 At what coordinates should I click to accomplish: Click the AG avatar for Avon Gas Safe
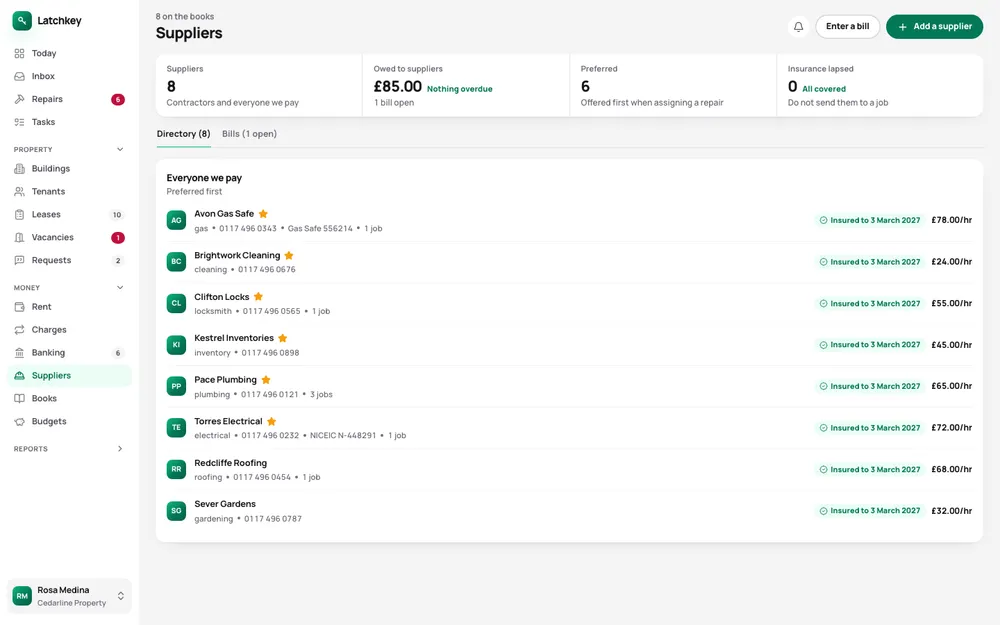(x=177, y=221)
